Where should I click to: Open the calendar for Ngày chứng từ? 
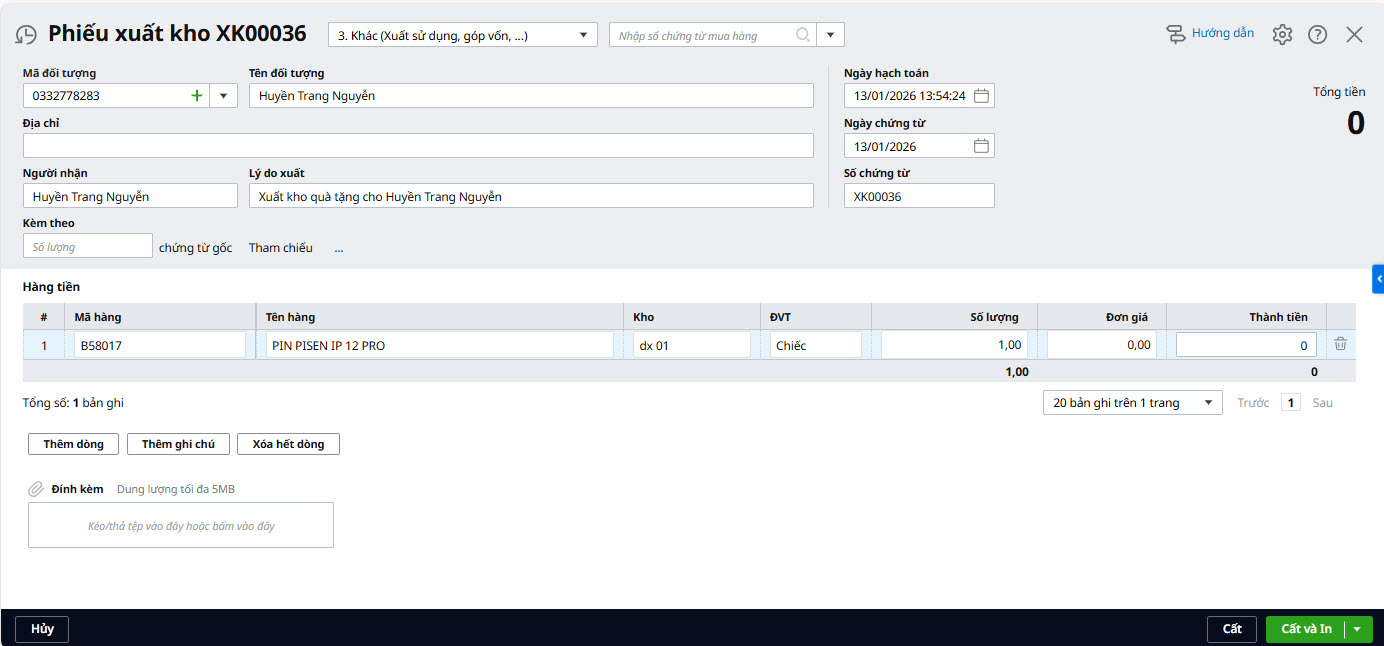[x=981, y=146]
